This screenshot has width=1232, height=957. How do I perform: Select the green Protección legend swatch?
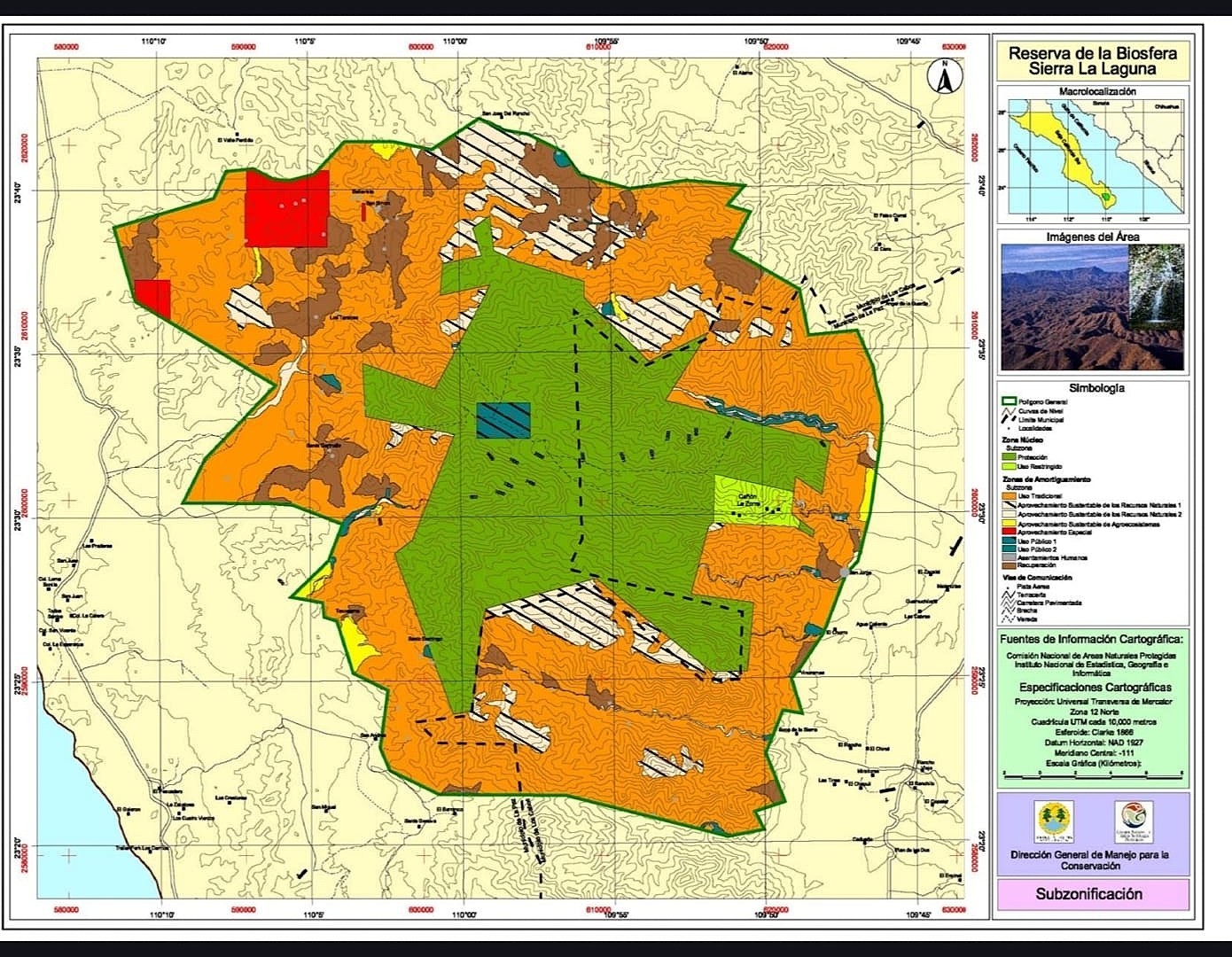[x=1008, y=457]
